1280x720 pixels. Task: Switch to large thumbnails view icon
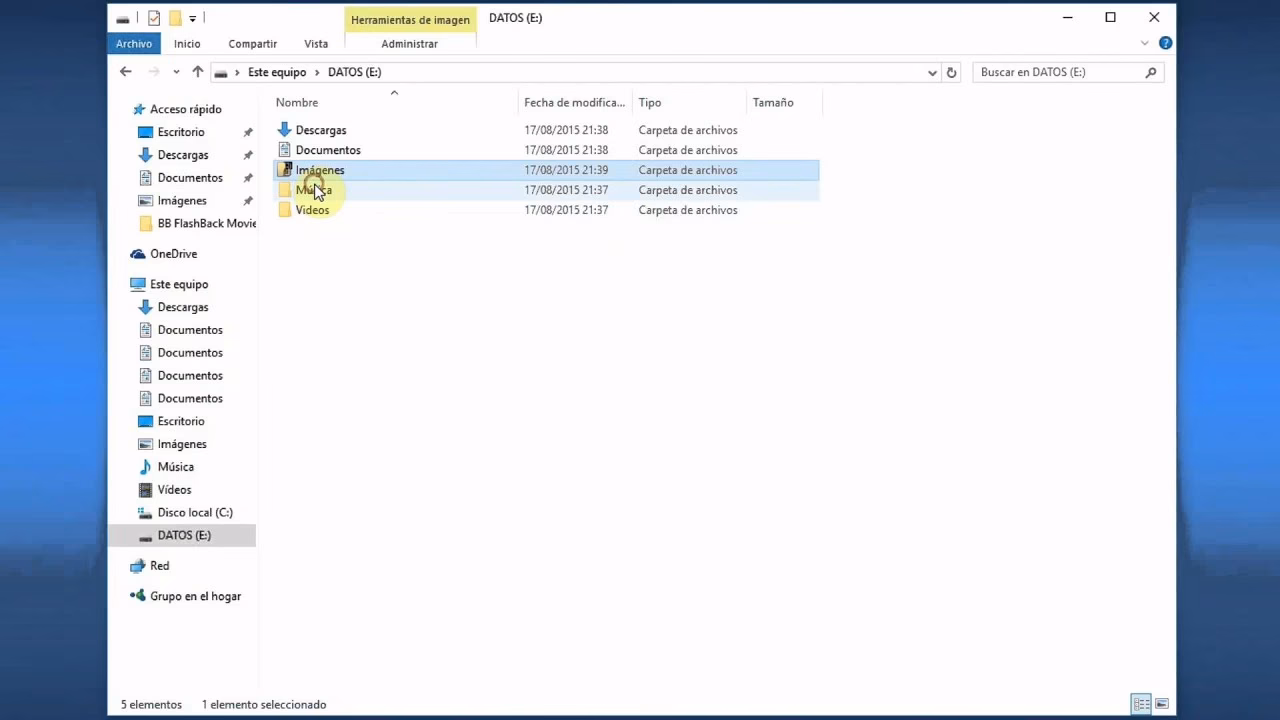[x=1162, y=704]
